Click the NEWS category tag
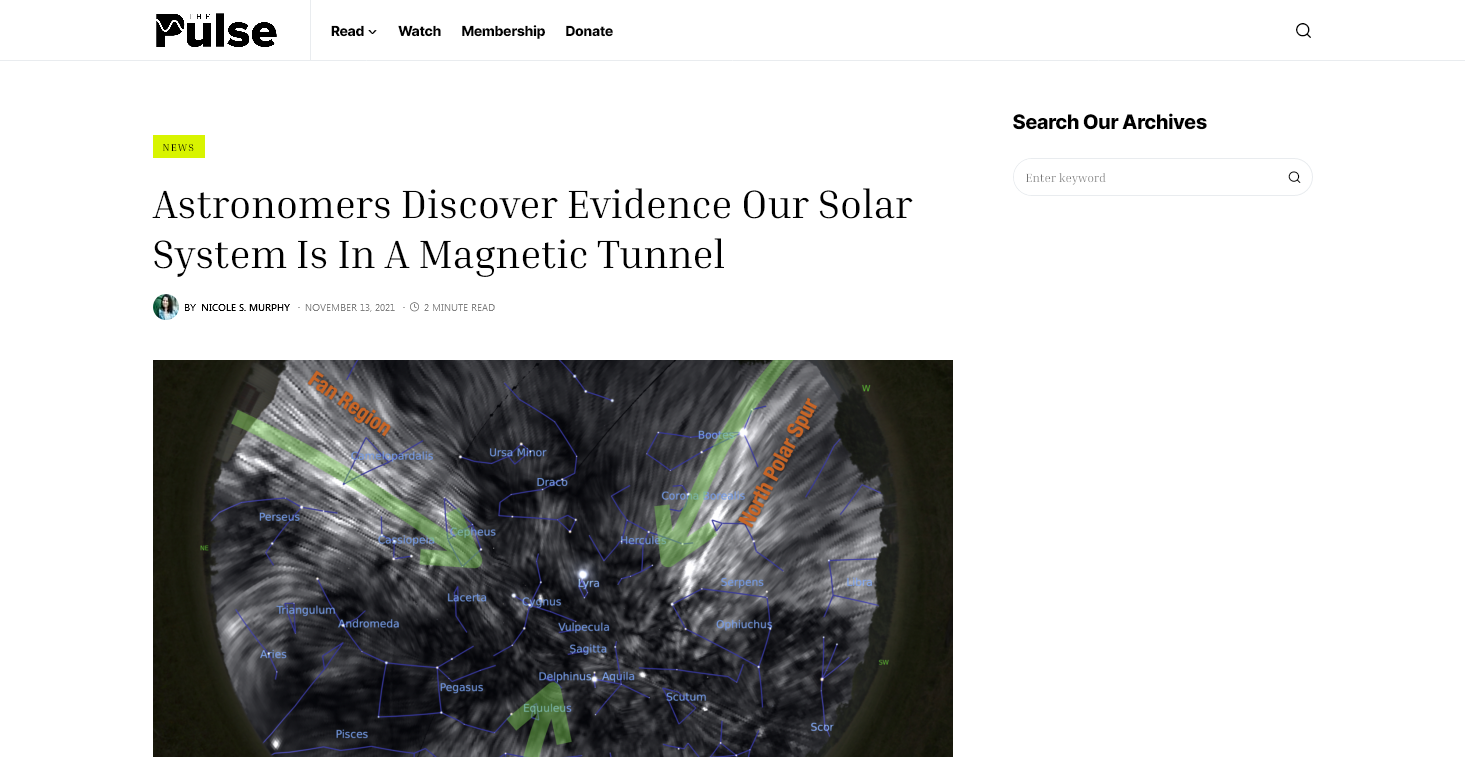The height and width of the screenshot is (757, 1465). (179, 147)
